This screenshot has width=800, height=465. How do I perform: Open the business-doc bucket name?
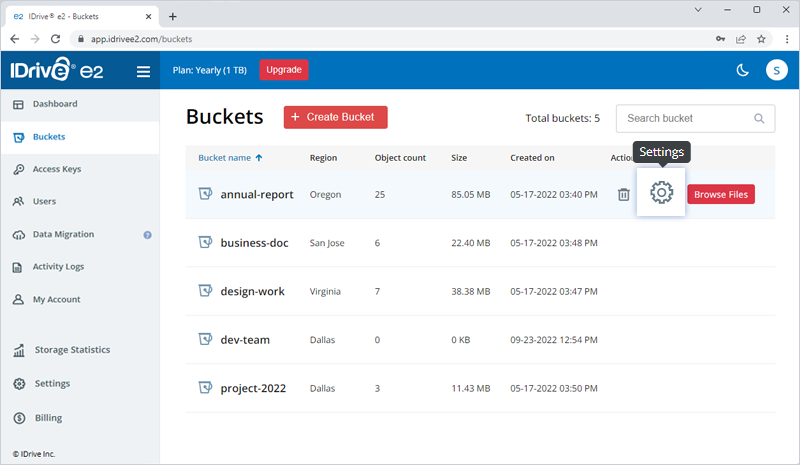coord(254,243)
